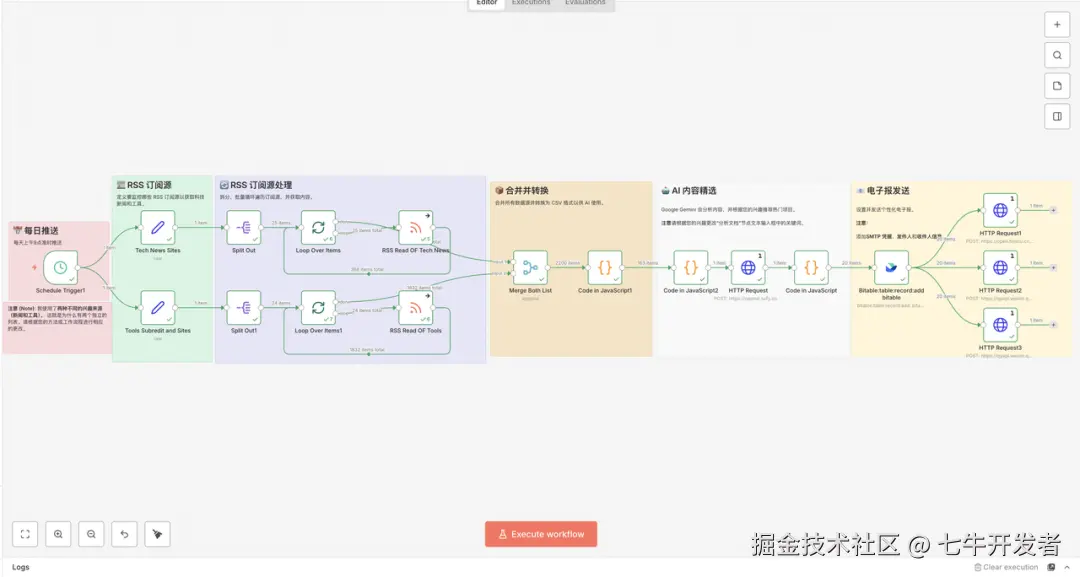Screen dimensions: 1080x577
Task: Open the Loop Over Items node
Action: [318, 227]
